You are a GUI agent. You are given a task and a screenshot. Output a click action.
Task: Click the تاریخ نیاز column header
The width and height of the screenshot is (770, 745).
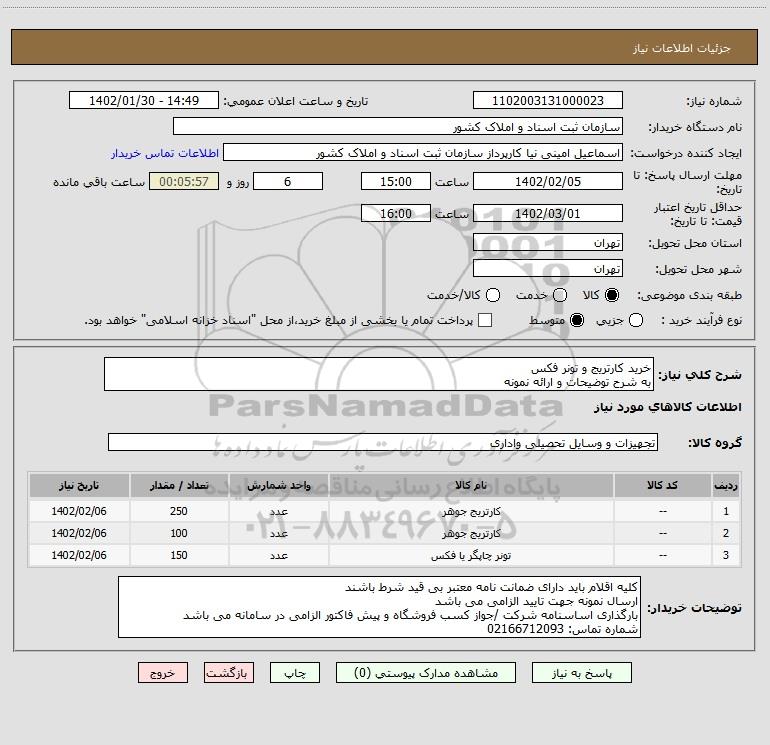click(x=79, y=486)
